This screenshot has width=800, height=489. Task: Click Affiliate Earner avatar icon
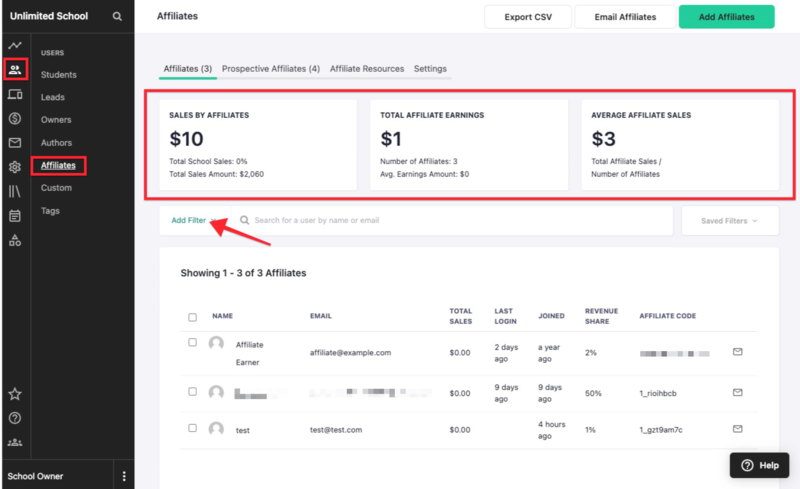216,343
